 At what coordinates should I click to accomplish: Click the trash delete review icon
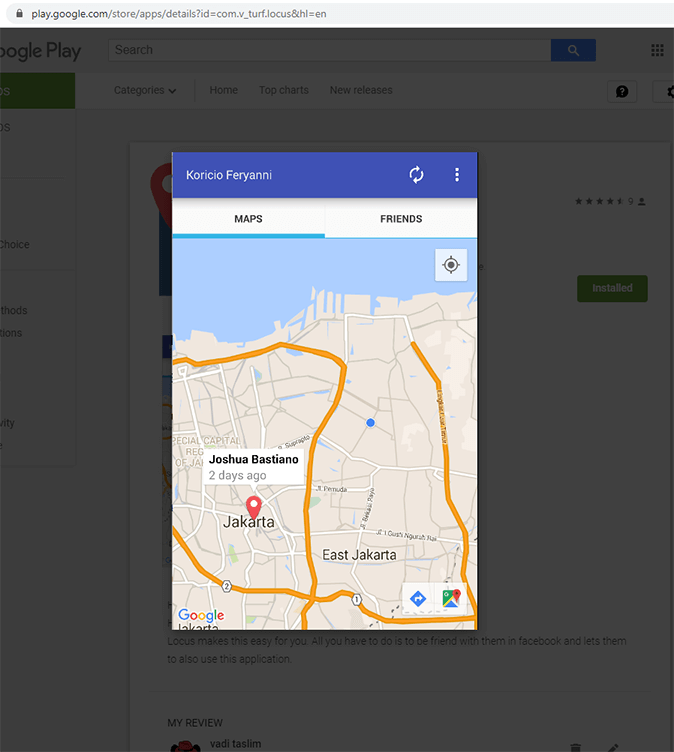pyautogui.click(x=576, y=748)
